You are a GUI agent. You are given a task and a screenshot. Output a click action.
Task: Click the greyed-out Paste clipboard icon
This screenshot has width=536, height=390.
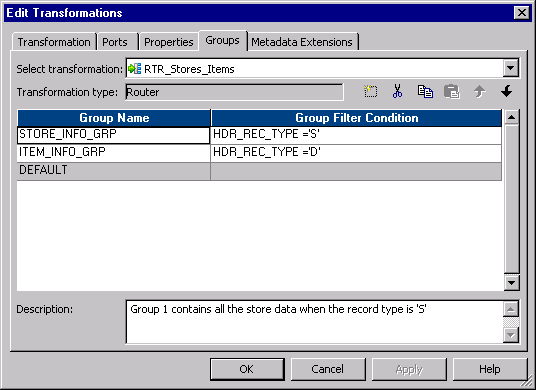click(452, 92)
